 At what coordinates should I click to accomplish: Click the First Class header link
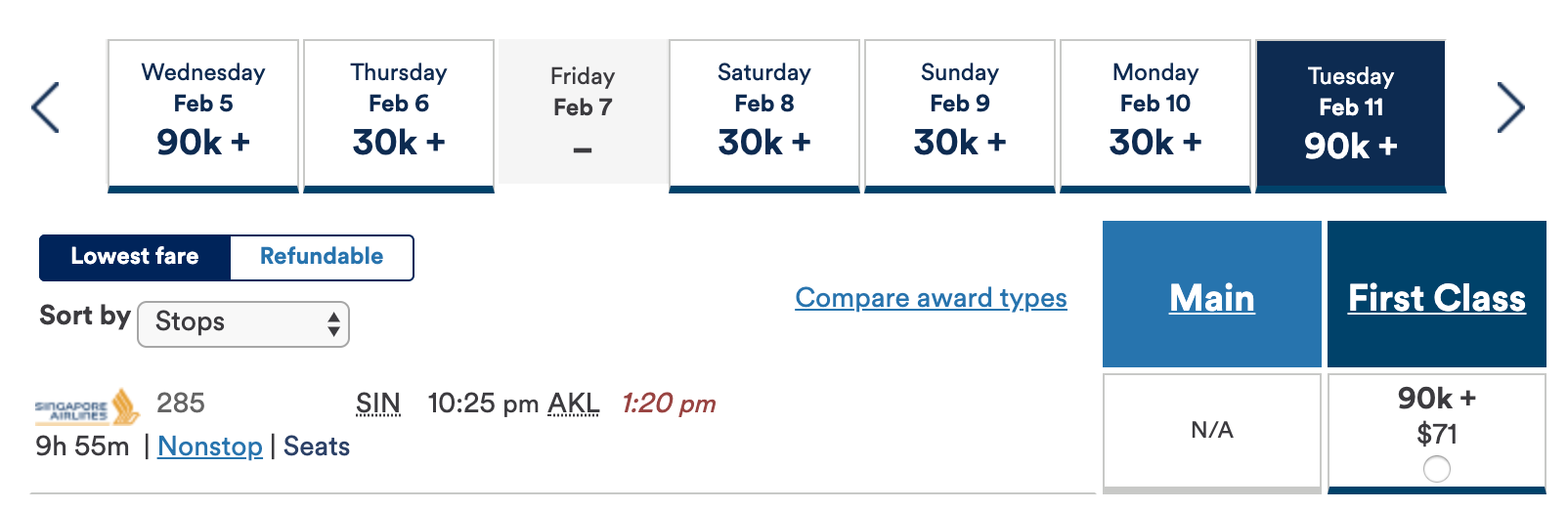click(1436, 298)
